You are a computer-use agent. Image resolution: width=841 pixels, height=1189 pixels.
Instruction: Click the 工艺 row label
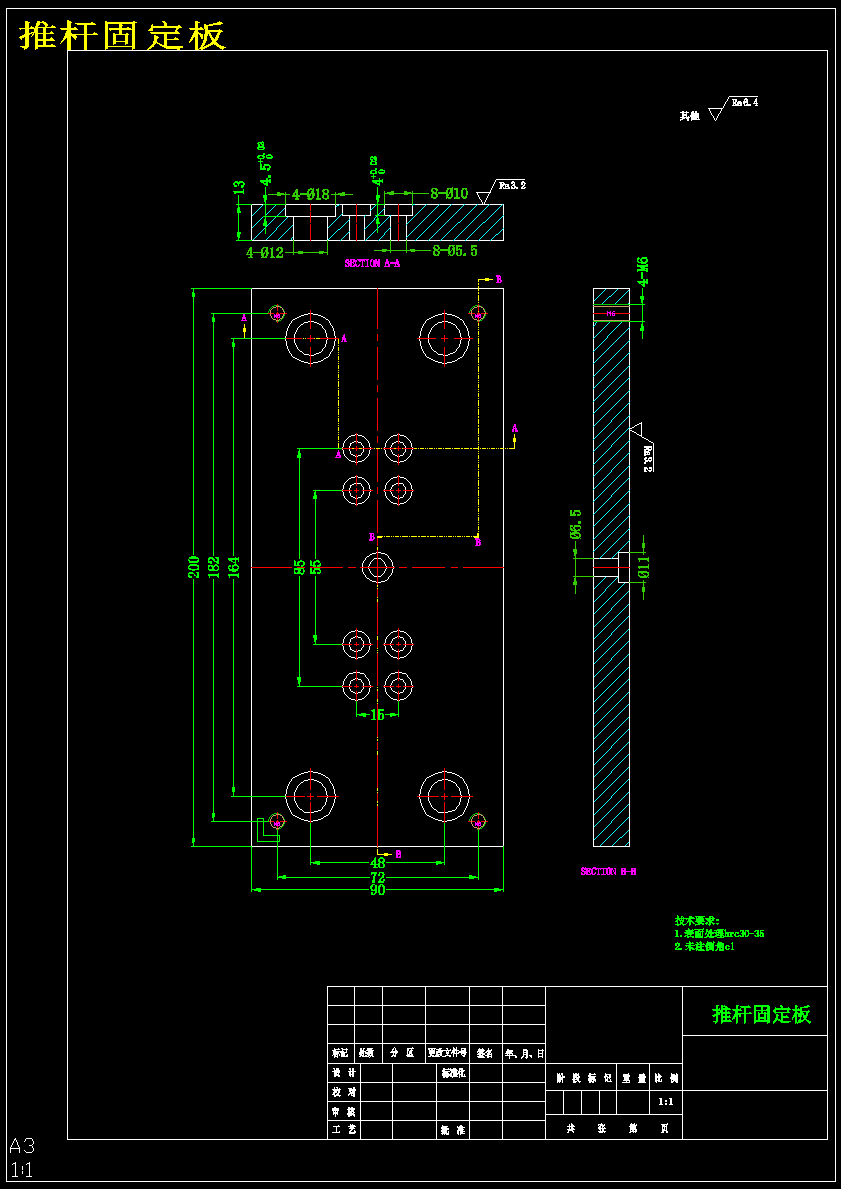pos(344,1130)
